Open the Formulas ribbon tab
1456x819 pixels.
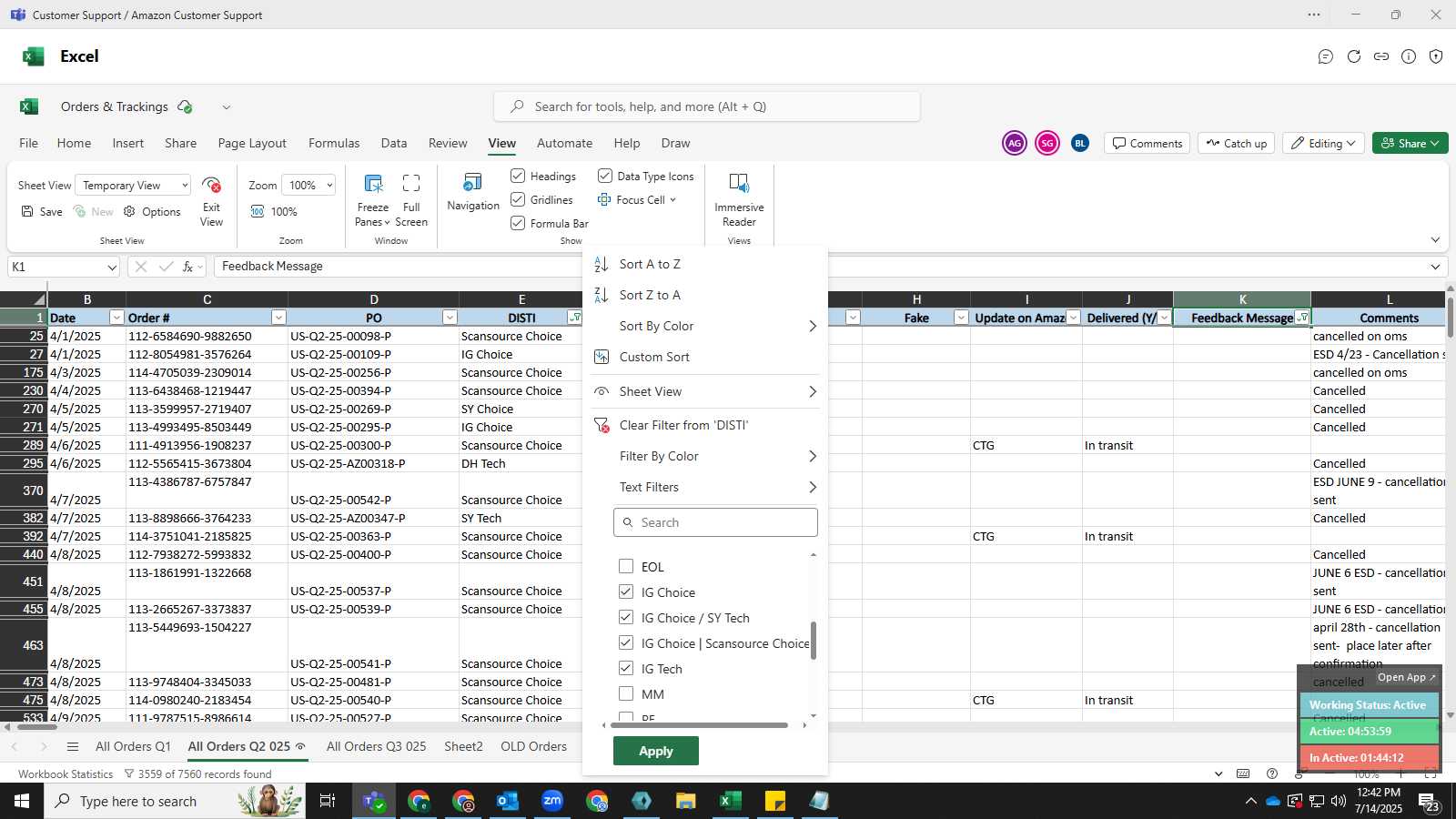[x=334, y=143]
